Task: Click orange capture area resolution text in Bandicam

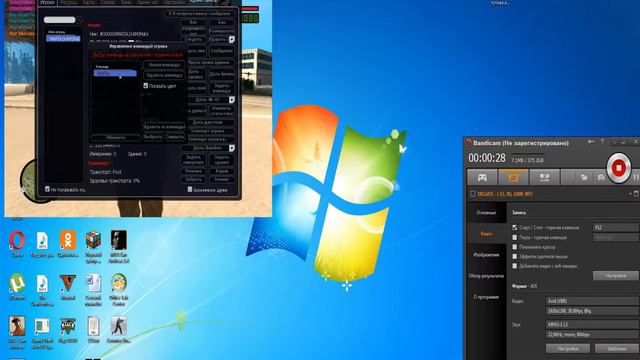Action: coord(505,194)
